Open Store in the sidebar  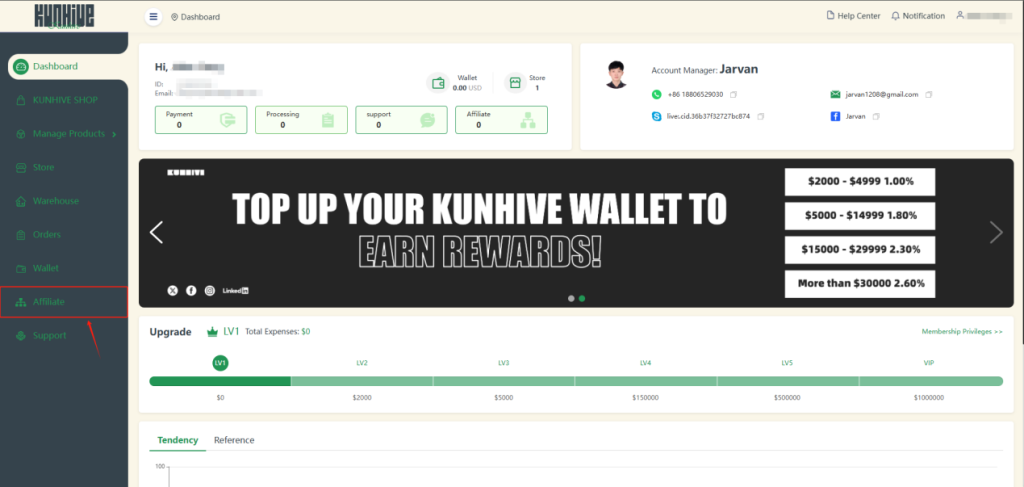(64, 167)
